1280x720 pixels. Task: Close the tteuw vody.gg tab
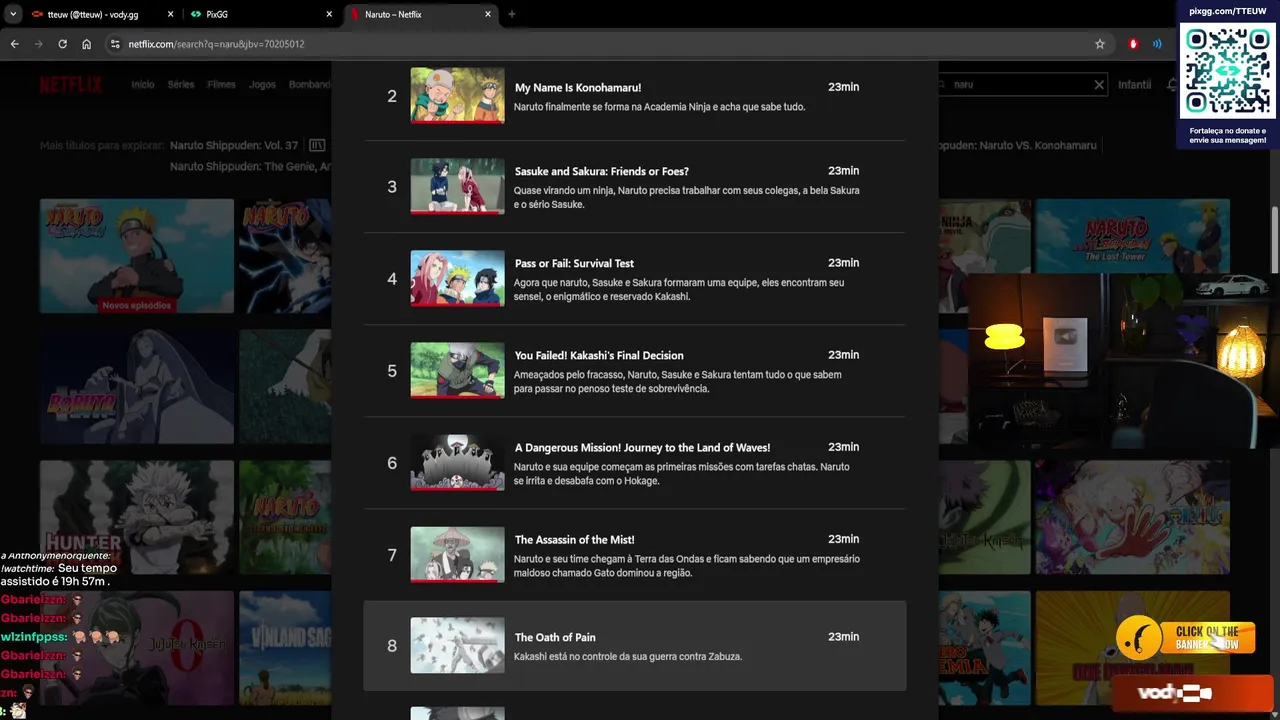(x=169, y=14)
